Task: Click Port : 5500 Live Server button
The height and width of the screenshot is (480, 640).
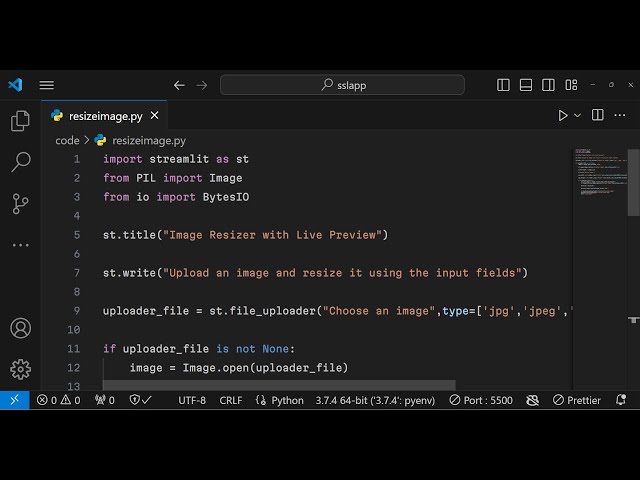Action: 481,400
